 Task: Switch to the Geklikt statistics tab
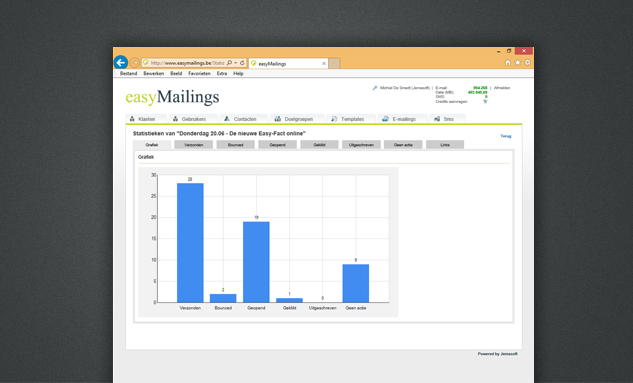(319, 144)
